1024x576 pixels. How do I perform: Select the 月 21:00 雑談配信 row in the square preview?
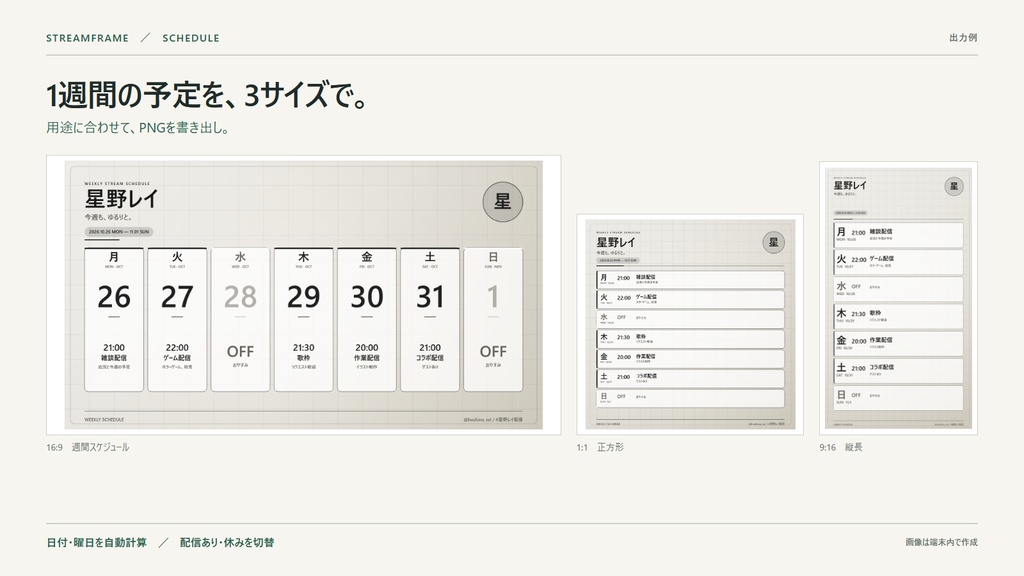click(690, 280)
